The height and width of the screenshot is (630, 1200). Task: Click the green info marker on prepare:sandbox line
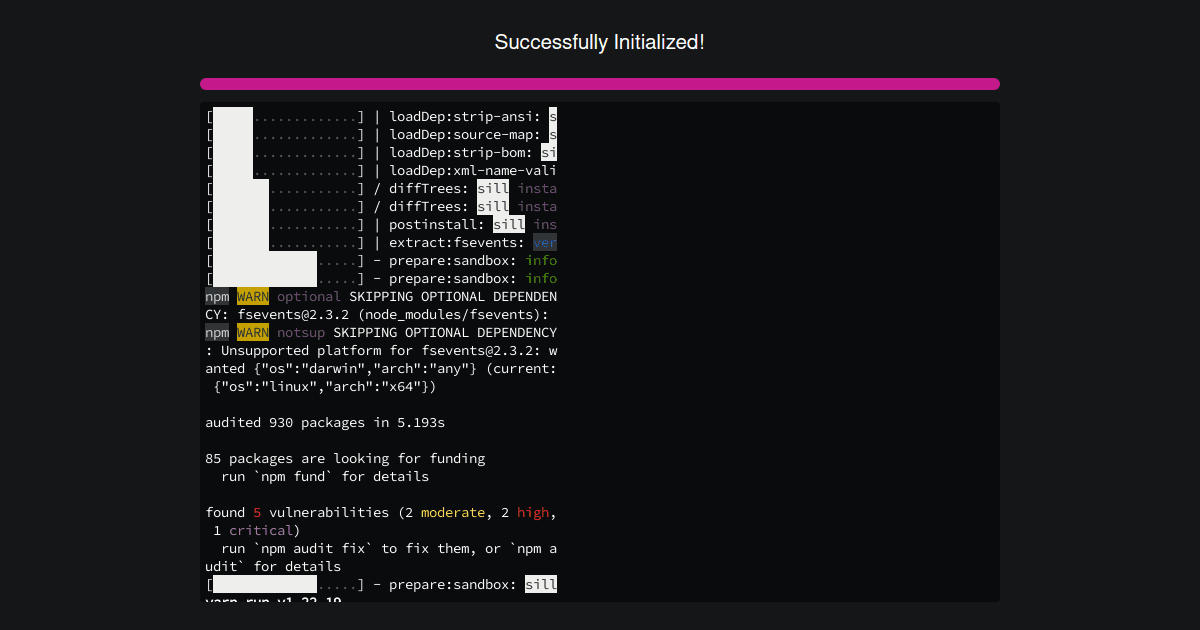click(541, 260)
